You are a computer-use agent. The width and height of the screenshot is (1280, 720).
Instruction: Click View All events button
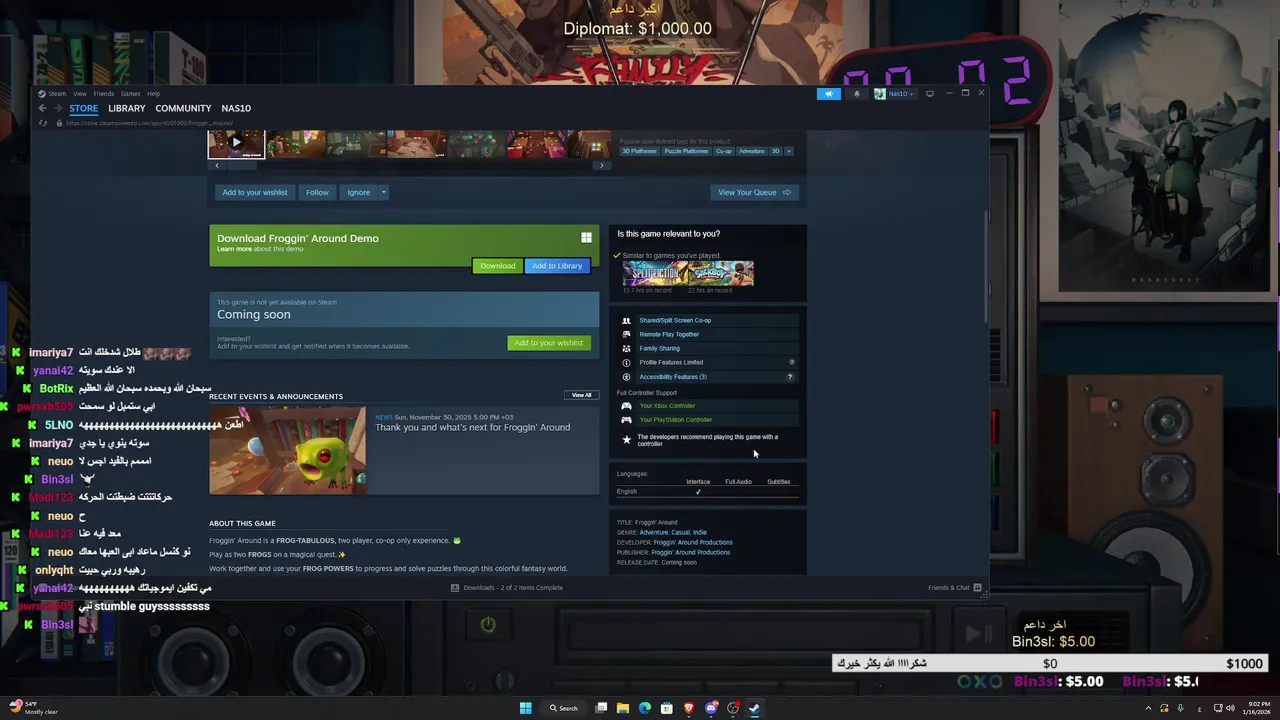click(581, 395)
